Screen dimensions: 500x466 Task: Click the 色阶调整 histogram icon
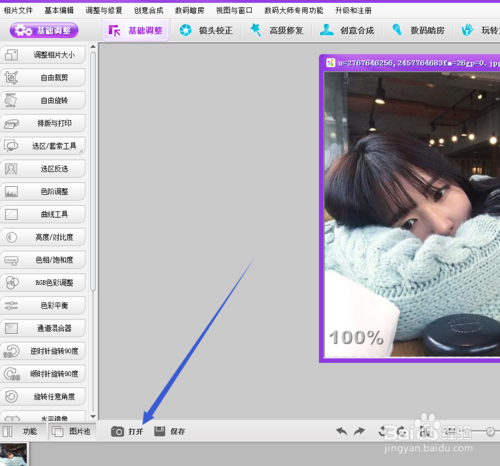pyautogui.click(x=11, y=192)
